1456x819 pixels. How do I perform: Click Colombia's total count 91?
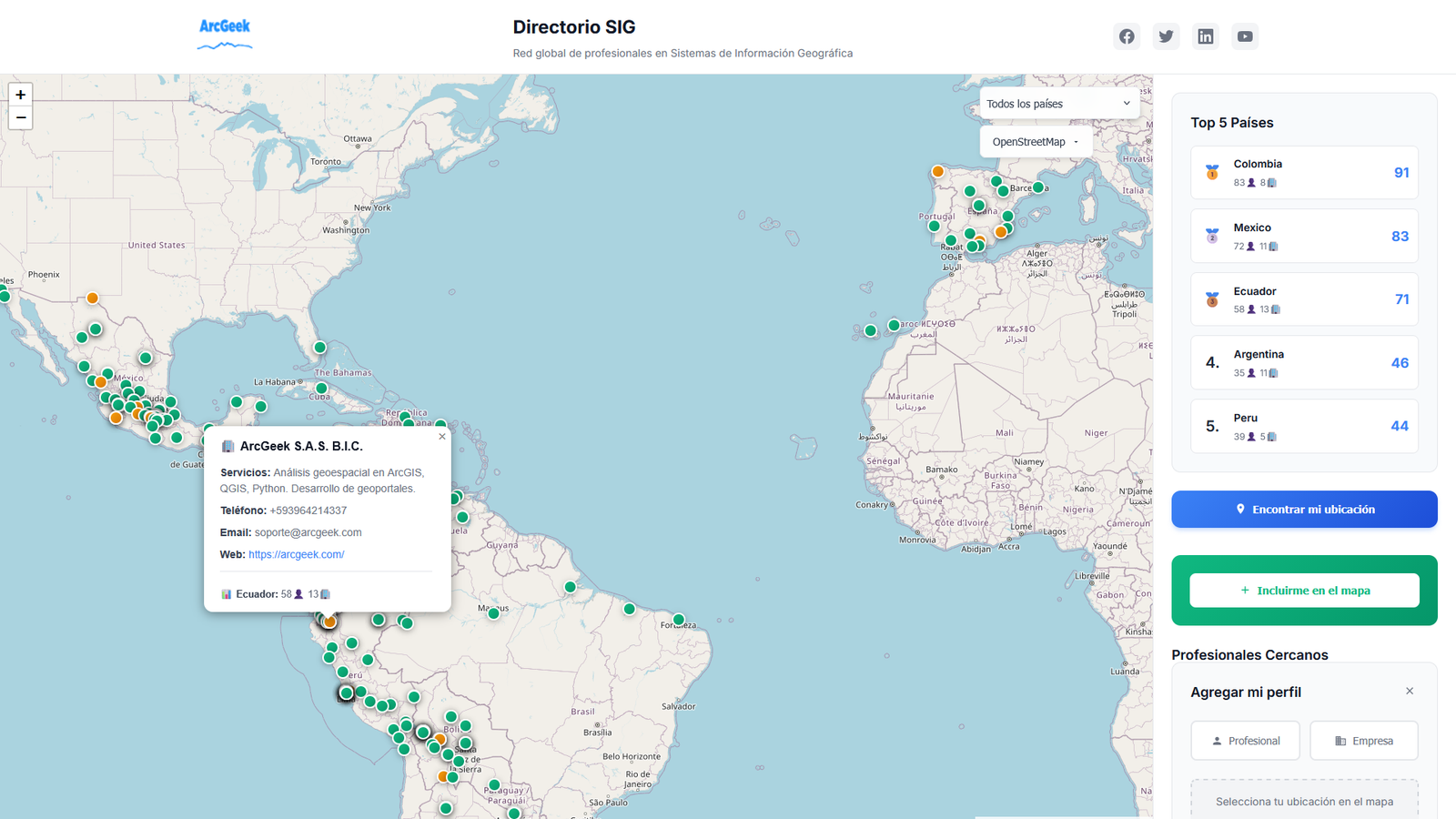click(x=1401, y=173)
